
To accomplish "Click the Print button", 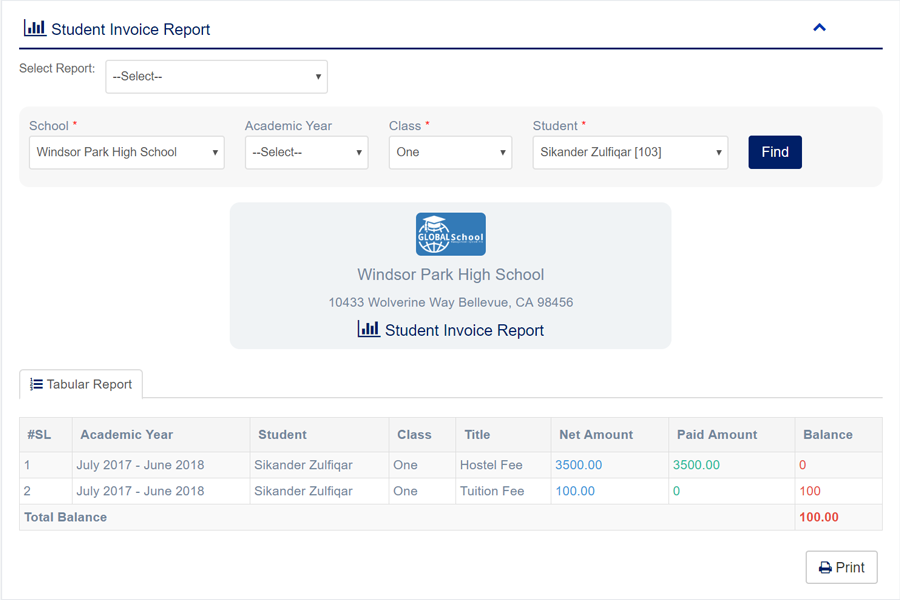I will (841, 567).
